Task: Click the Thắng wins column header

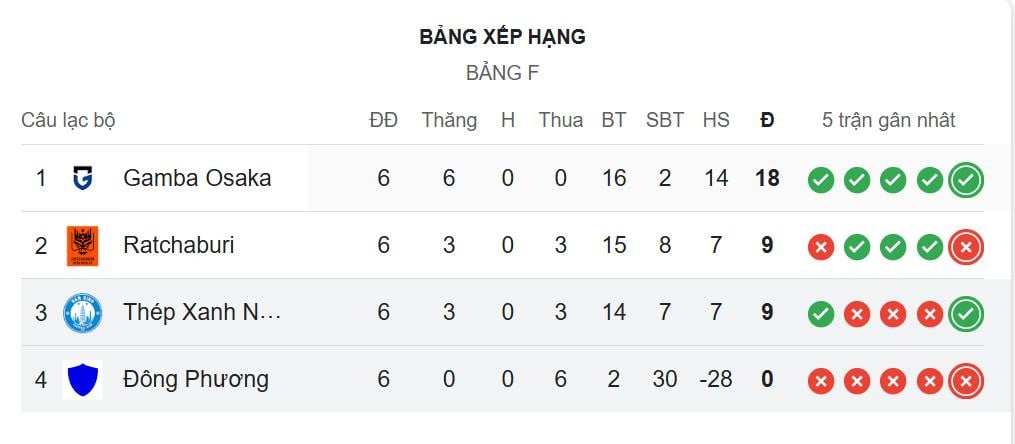Action: pos(449,120)
